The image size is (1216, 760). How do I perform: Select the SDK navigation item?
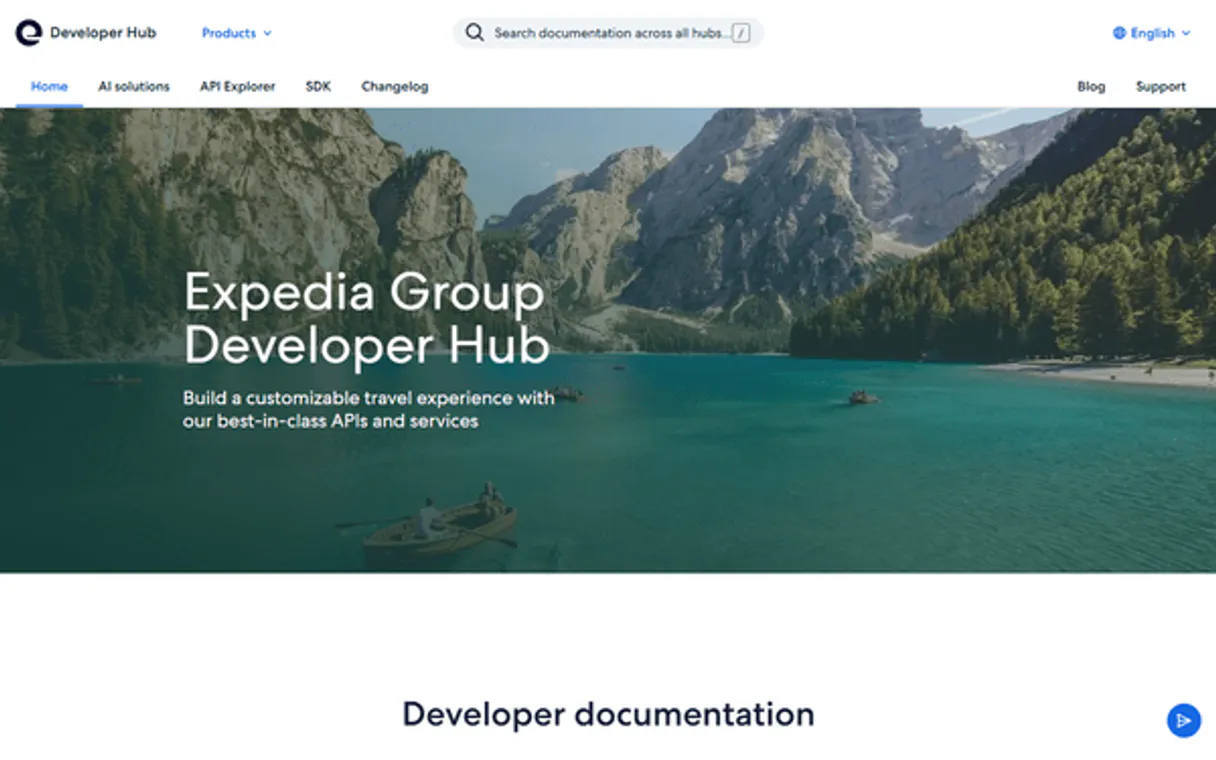click(318, 86)
